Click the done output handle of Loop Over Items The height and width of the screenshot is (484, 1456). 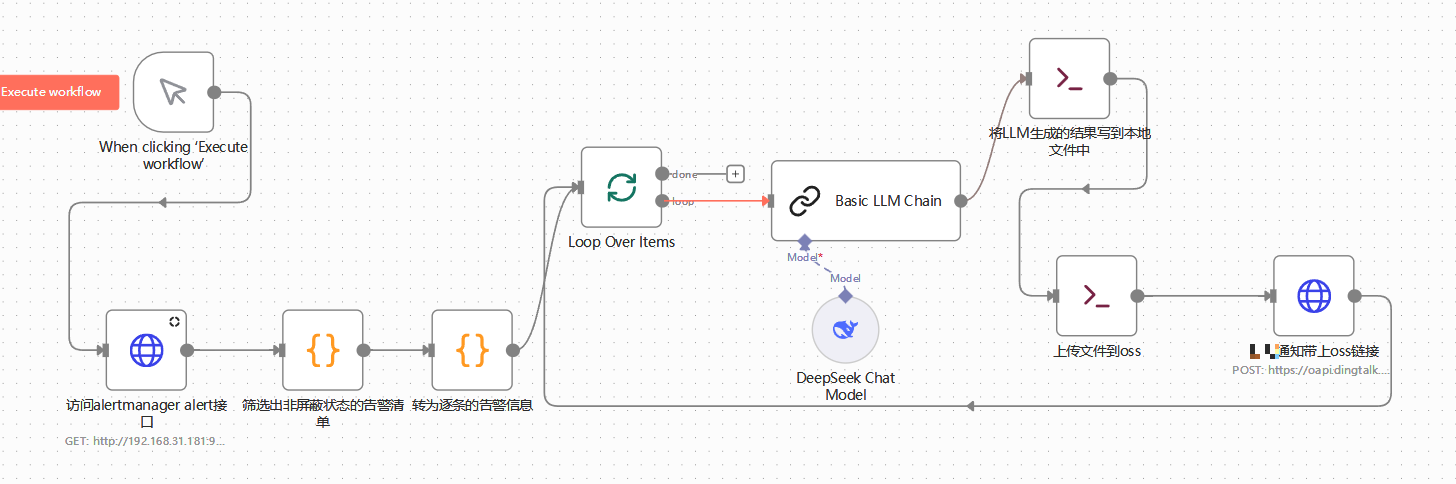pyautogui.click(x=662, y=174)
